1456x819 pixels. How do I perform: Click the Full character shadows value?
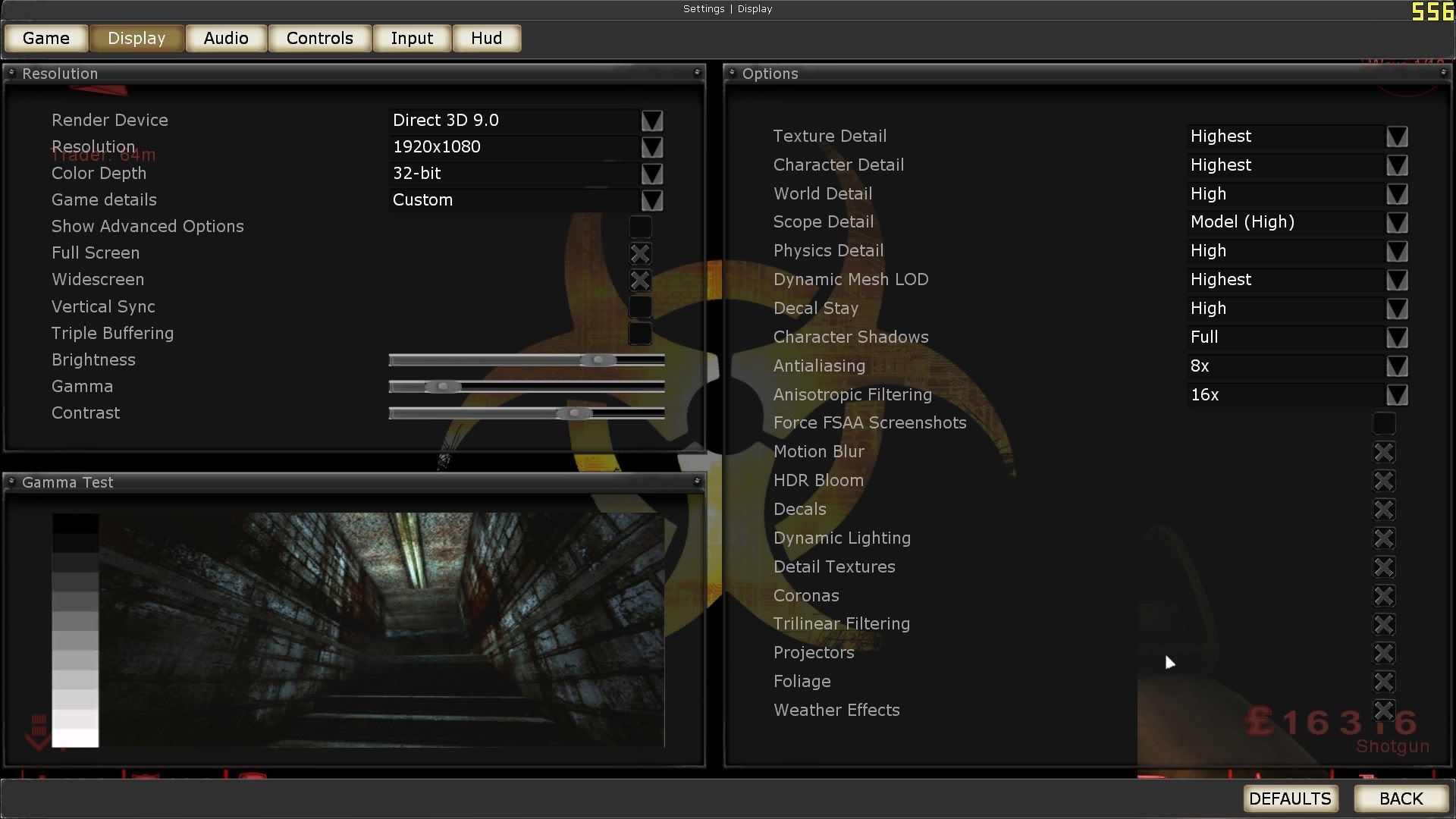click(x=1204, y=337)
